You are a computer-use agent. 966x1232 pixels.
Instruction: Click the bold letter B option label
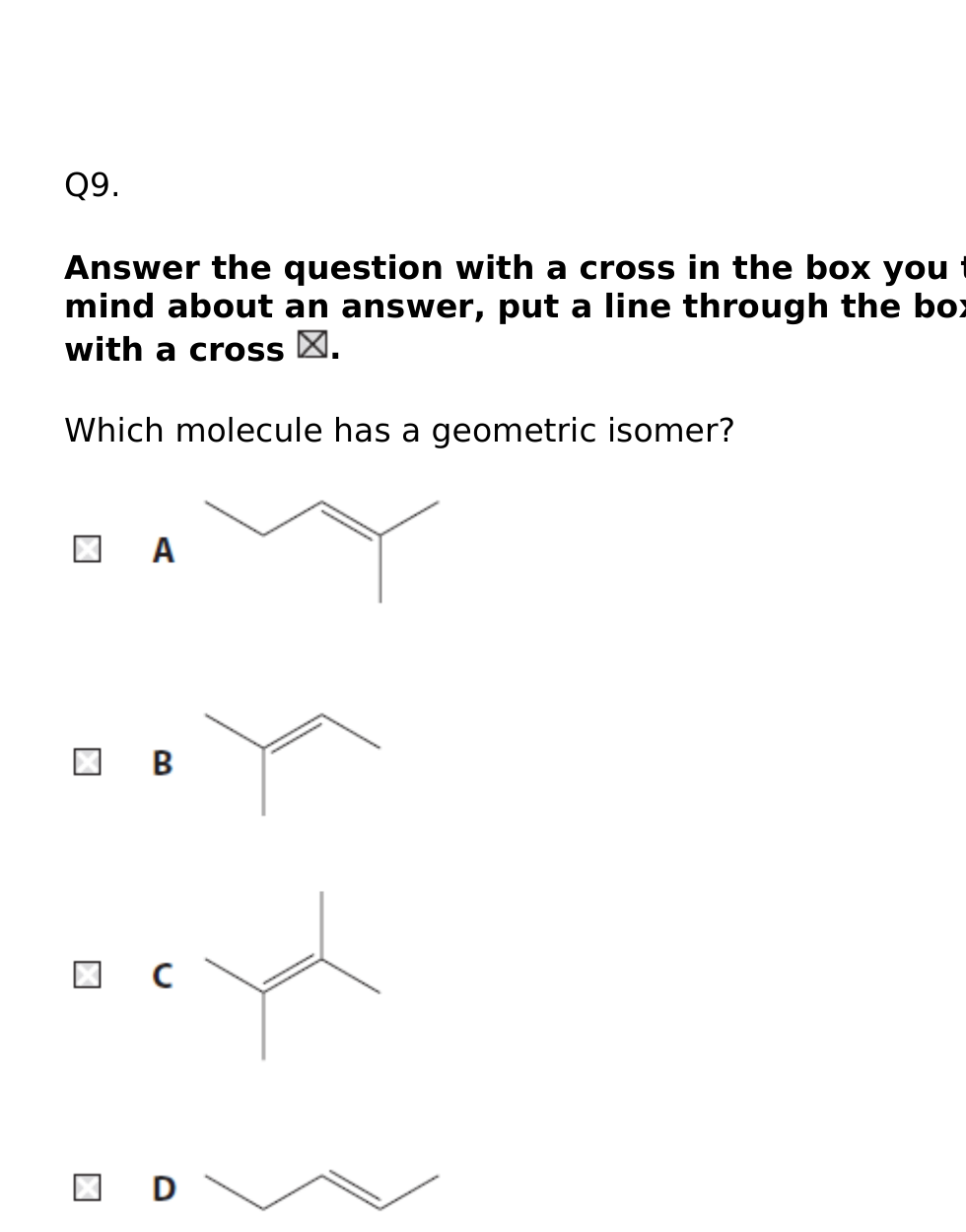pos(163,763)
